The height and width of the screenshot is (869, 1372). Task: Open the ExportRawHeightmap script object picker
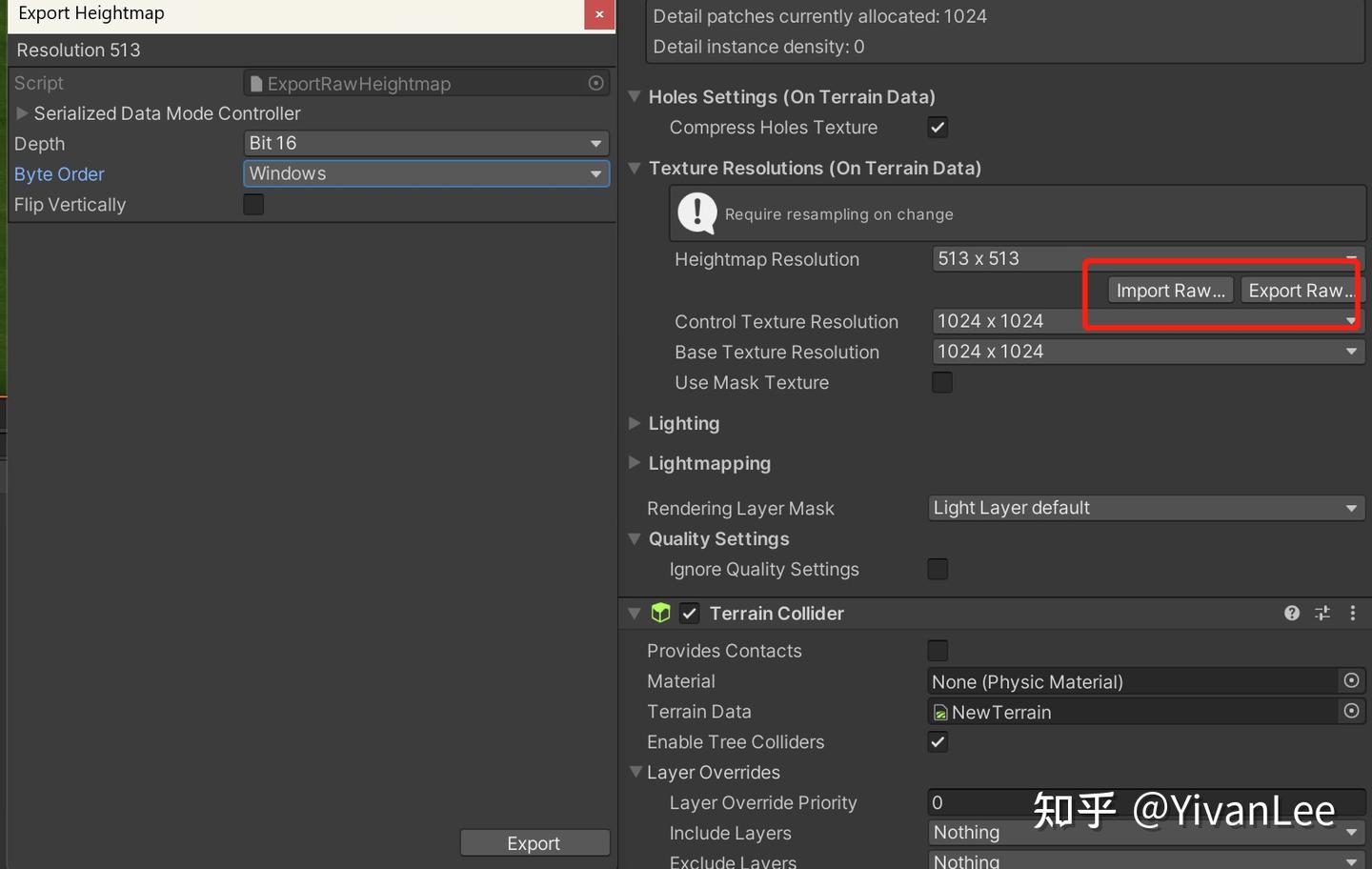[x=595, y=83]
